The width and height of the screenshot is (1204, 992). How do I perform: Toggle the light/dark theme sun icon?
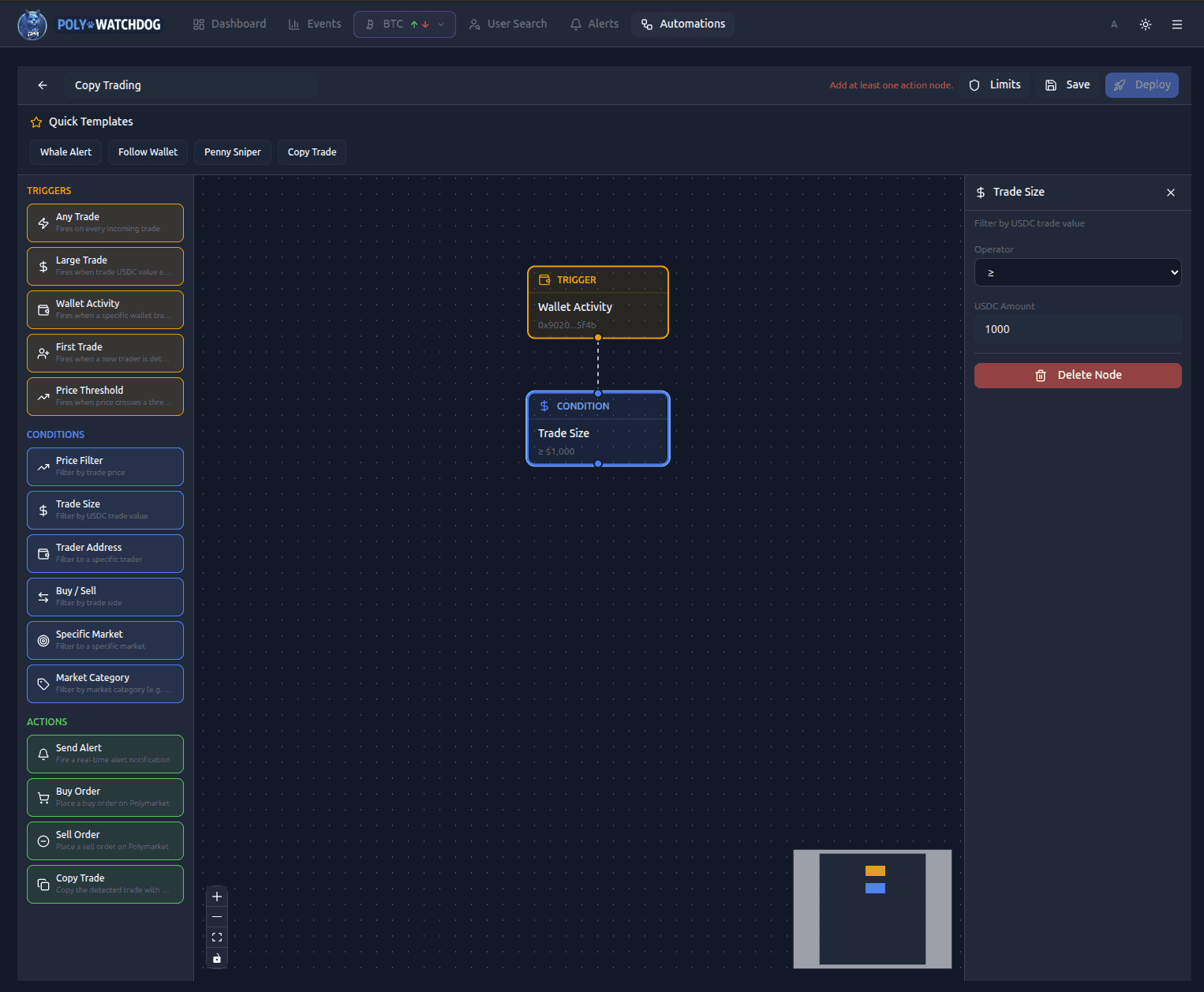coord(1146,24)
